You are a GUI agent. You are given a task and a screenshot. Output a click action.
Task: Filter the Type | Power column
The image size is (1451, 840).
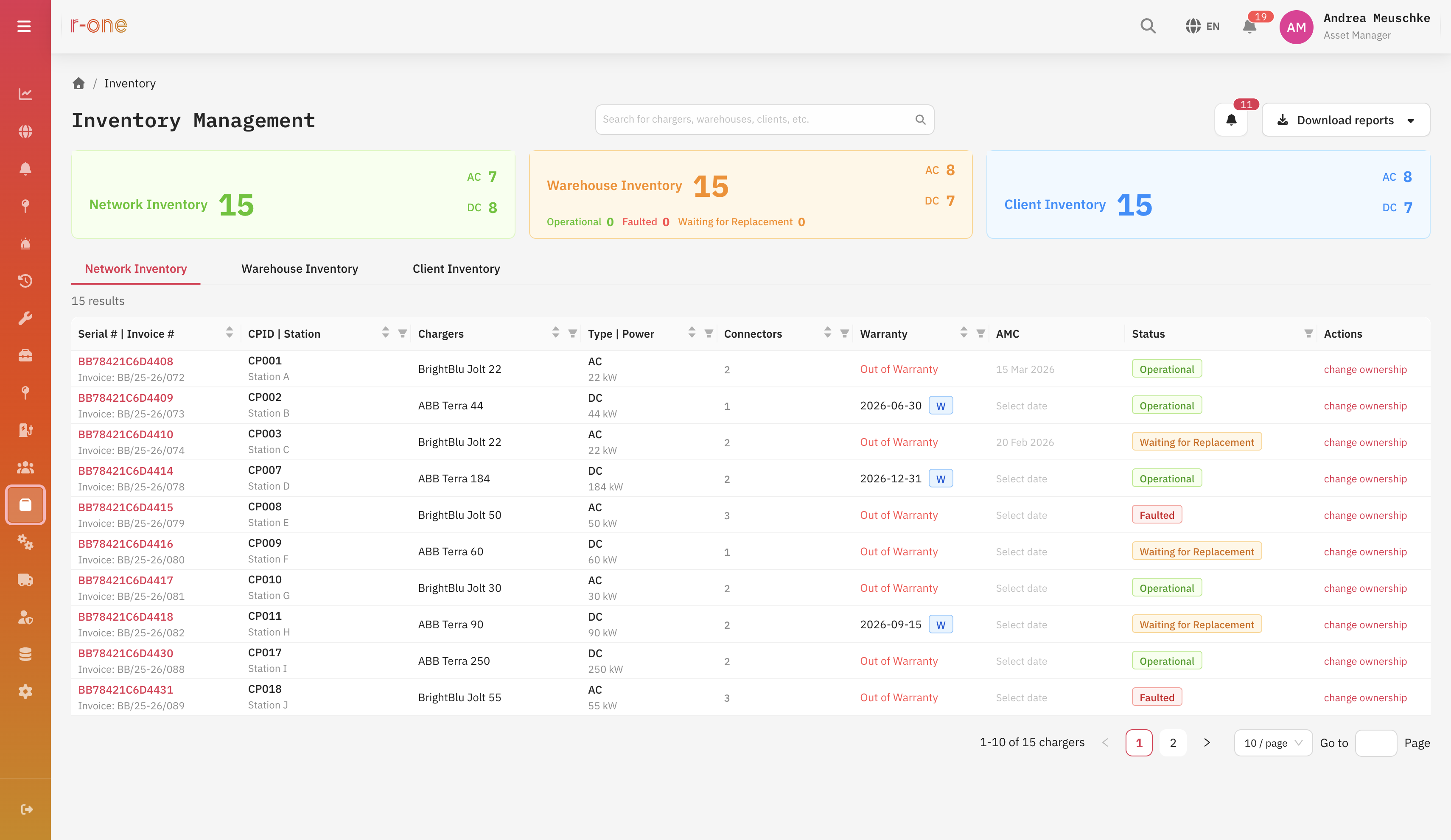pyautogui.click(x=709, y=333)
